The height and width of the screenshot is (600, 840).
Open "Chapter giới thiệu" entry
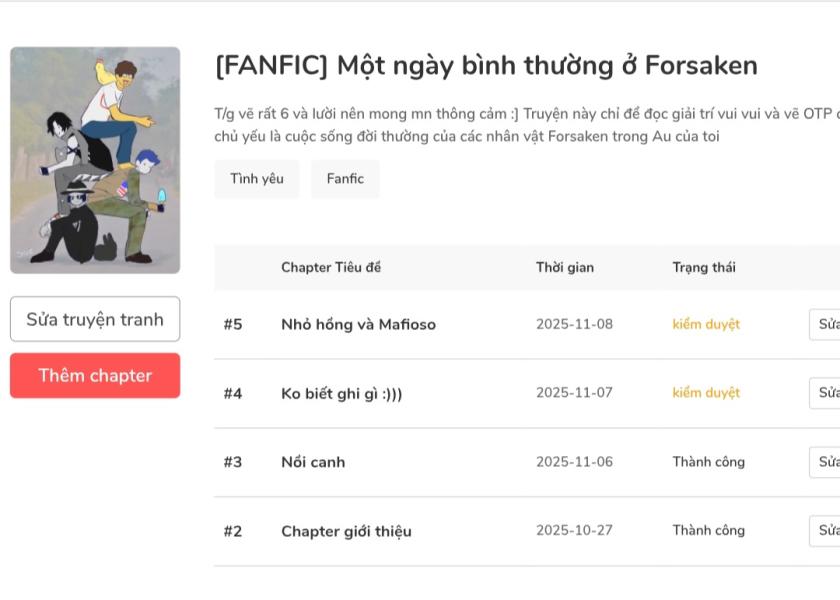coord(346,531)
